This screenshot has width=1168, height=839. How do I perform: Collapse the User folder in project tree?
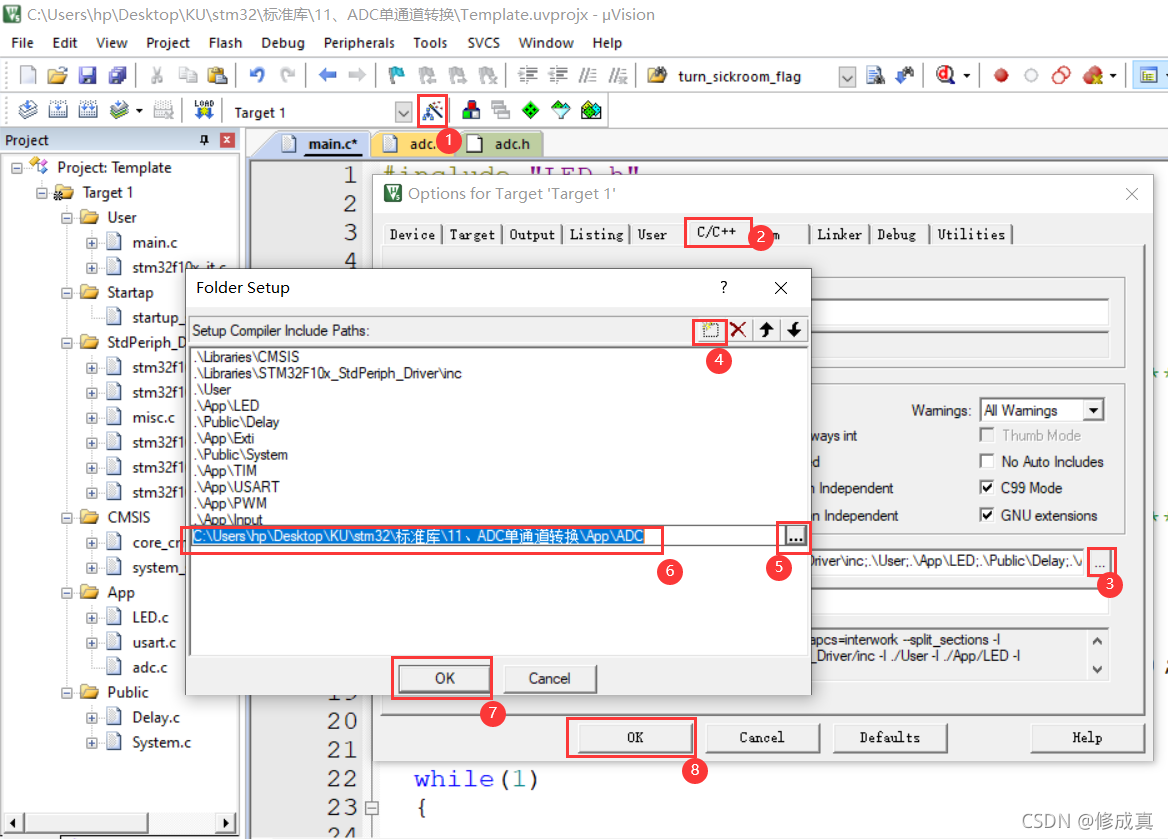point(66,218)
